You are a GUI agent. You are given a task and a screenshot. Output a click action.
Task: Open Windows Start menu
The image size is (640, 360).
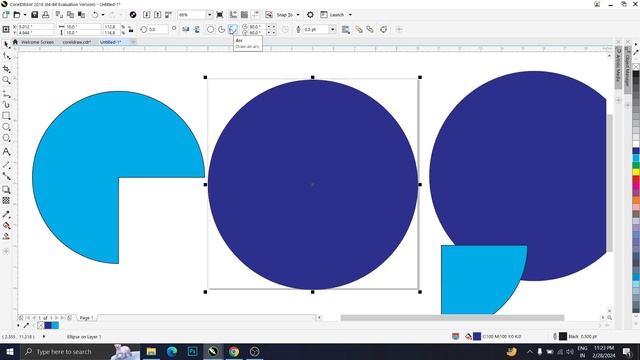pos(9,351)
